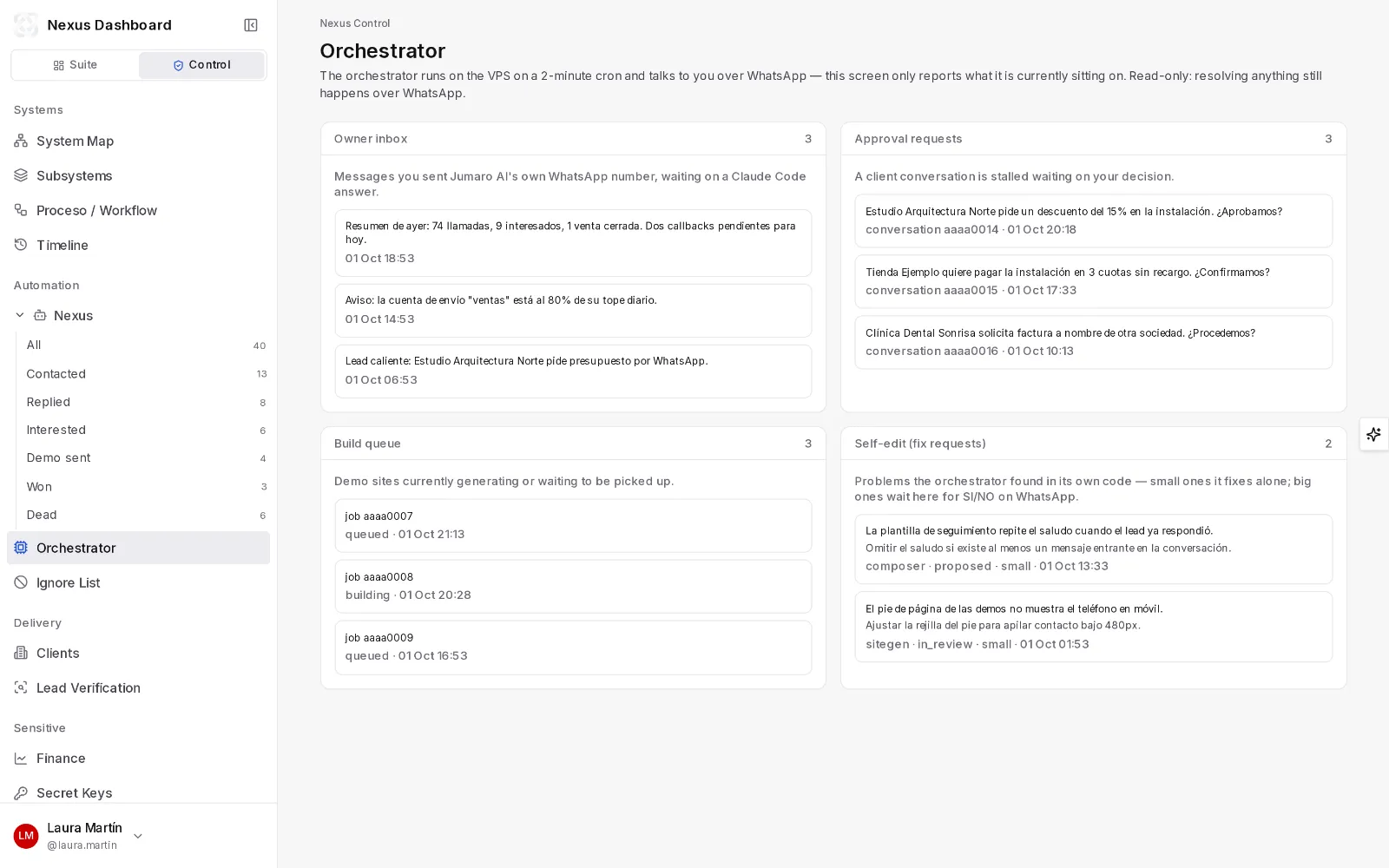Click the Secret Keys key icon
1389x868 pixels.
[x=21, y=792]
